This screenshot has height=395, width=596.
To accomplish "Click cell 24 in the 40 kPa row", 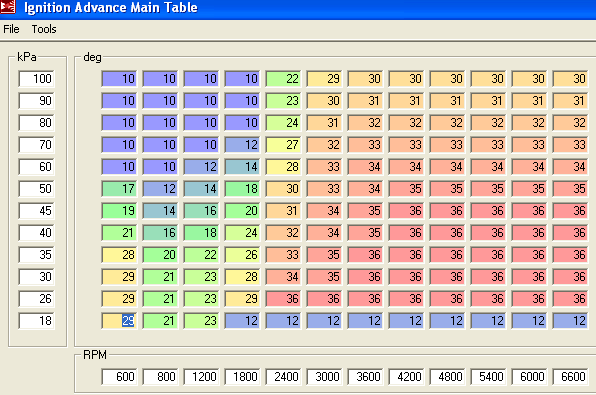I will (242, 233).
